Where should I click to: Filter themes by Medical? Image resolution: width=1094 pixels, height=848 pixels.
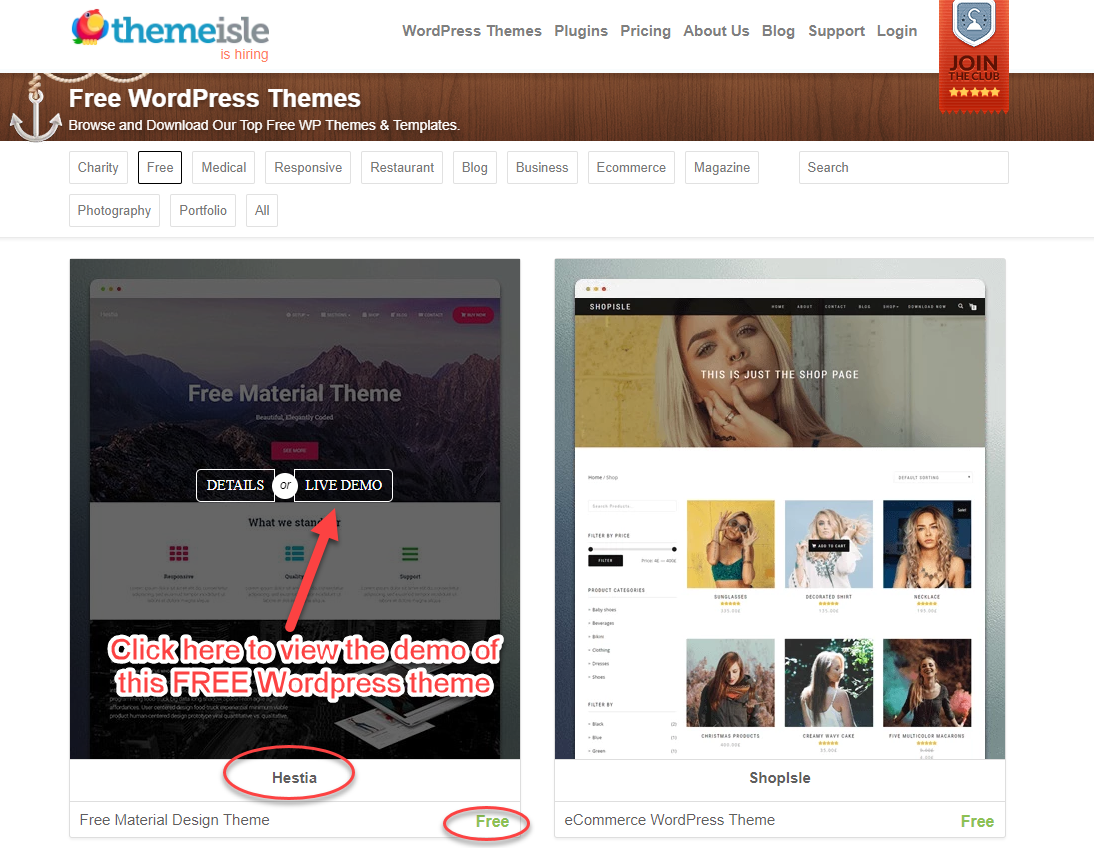(x=223, y=168)
